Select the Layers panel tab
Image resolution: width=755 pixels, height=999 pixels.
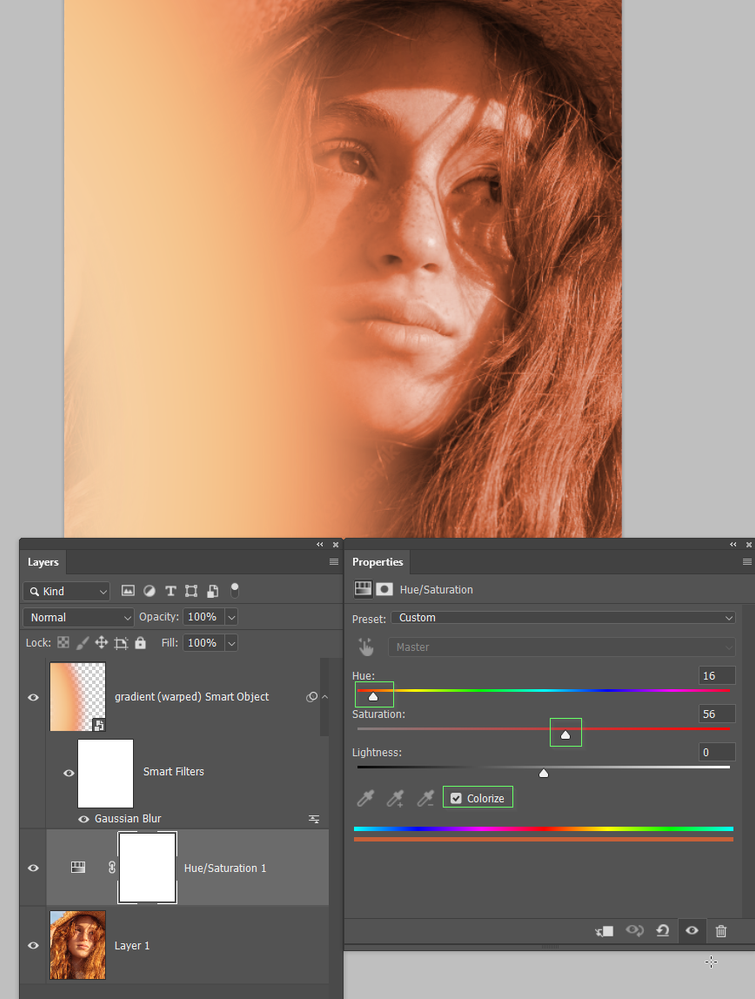coord(43,562)
